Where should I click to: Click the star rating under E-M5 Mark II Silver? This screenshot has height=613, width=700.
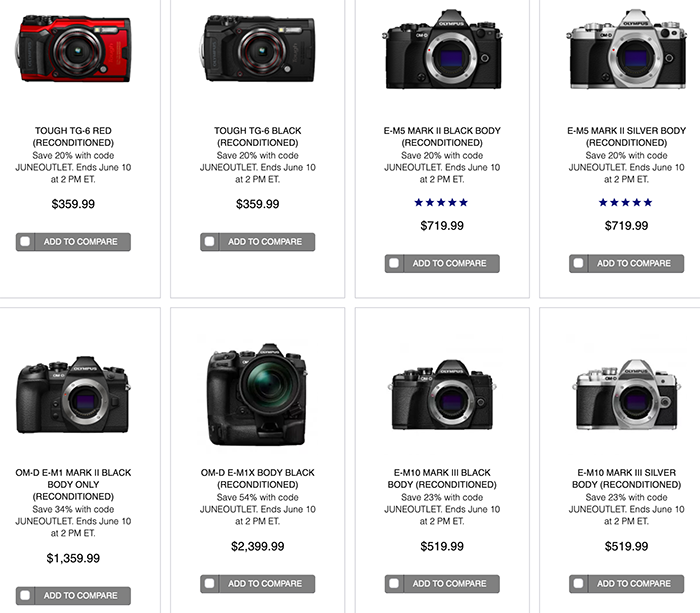(626, 203)
